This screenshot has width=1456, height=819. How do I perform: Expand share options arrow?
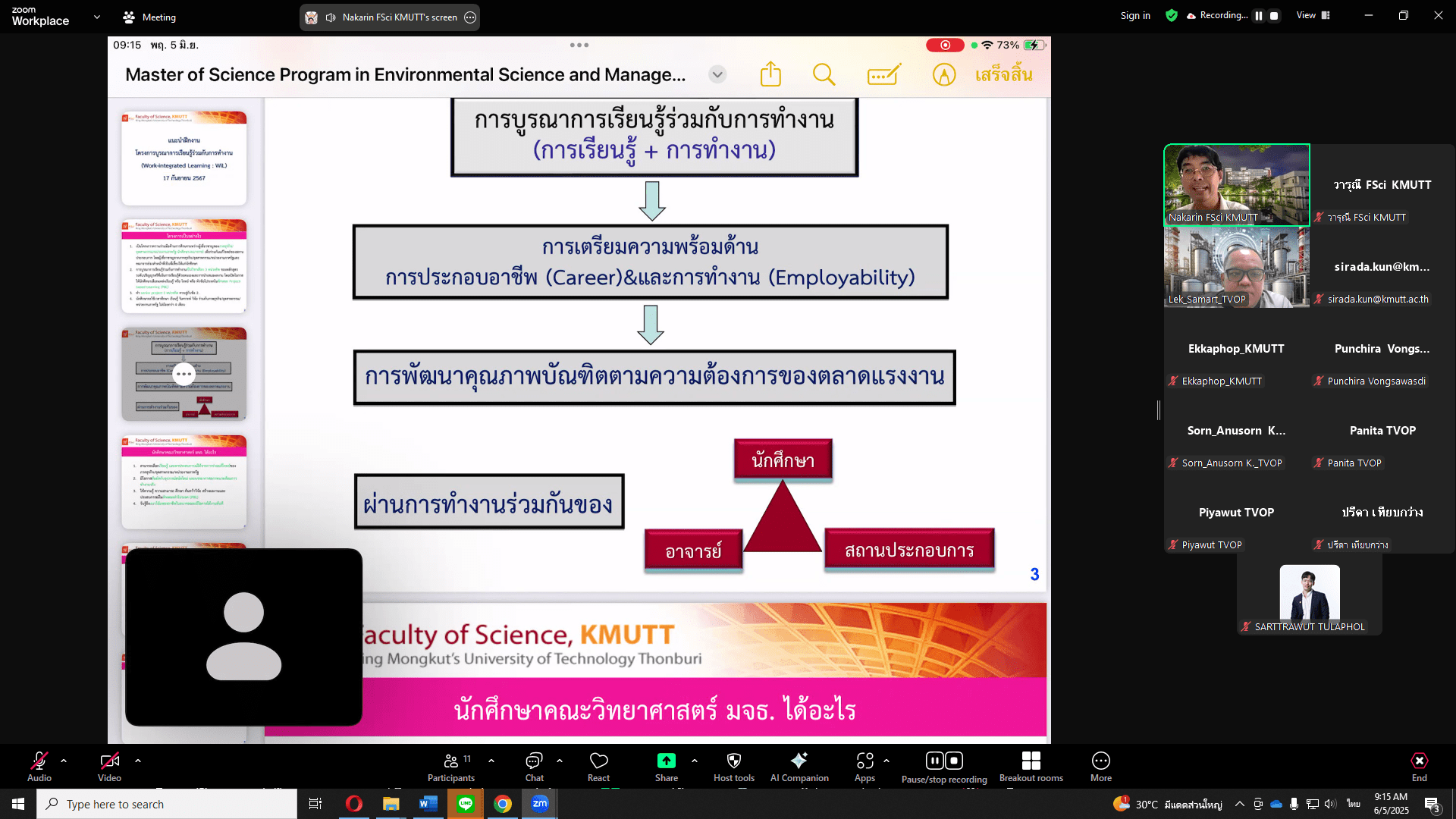tap(695, 761)
